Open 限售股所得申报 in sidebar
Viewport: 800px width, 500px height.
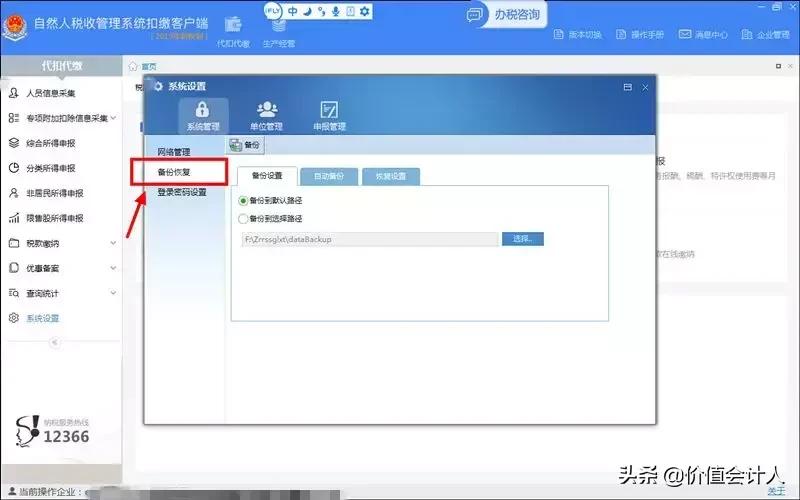[55, 218]
